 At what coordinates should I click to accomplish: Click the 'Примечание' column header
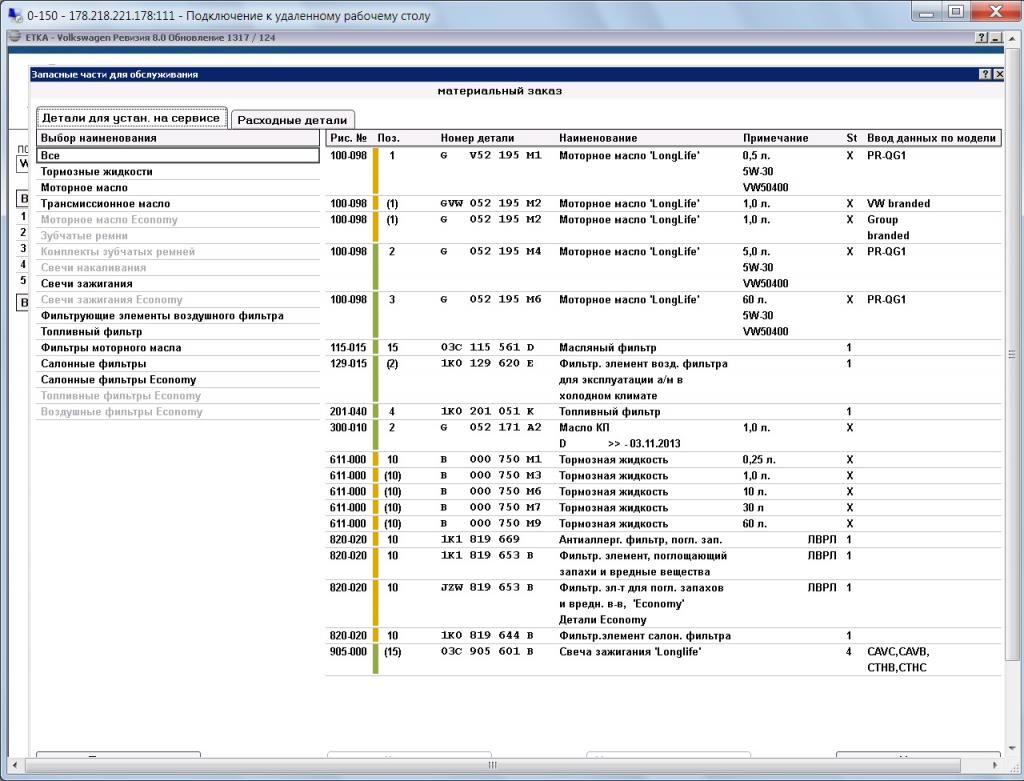coord(775,138)
